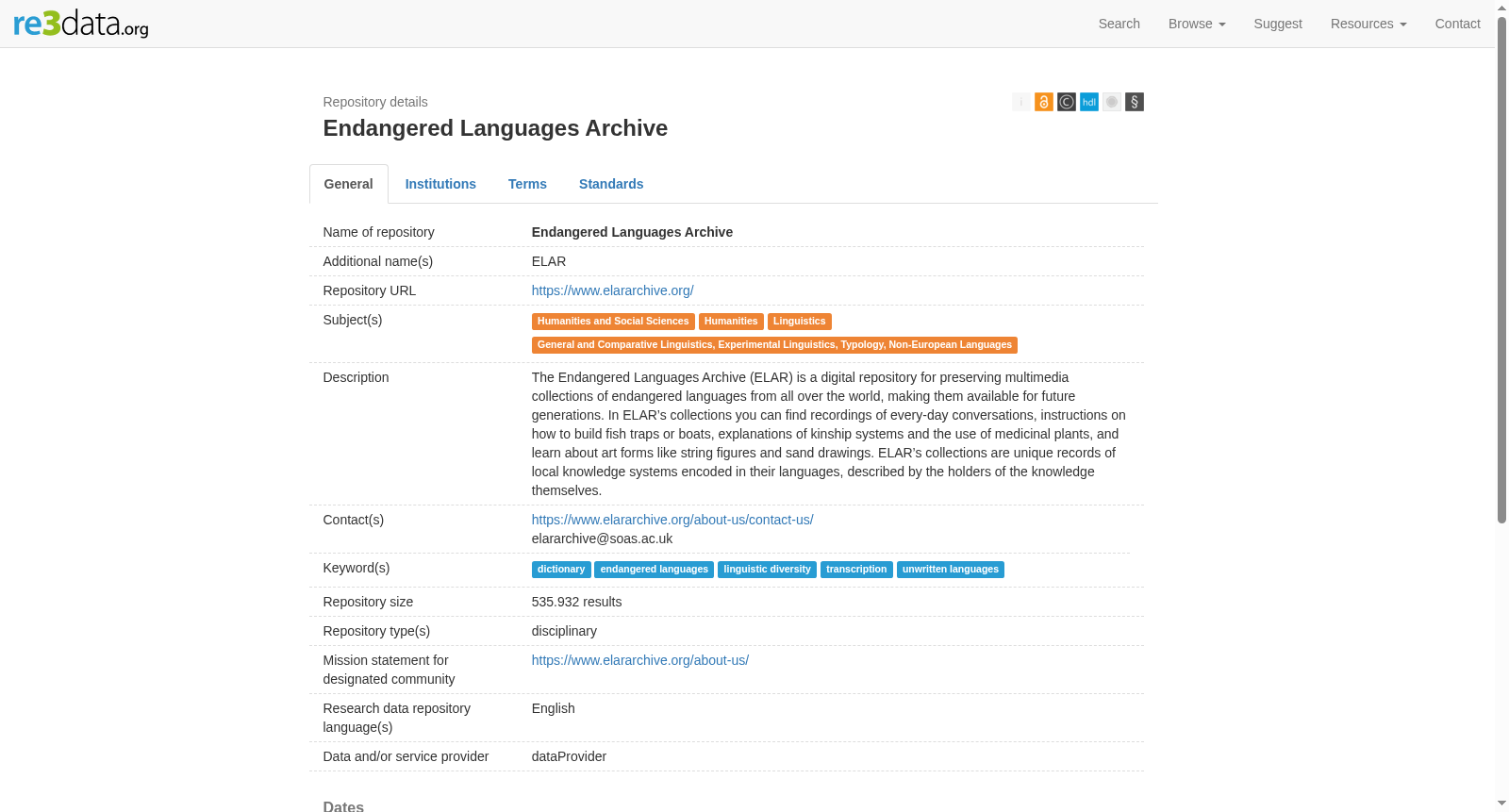Click the 'Repository details' label
This screenshot has height=812, width=1509.
tap(375, 102)
